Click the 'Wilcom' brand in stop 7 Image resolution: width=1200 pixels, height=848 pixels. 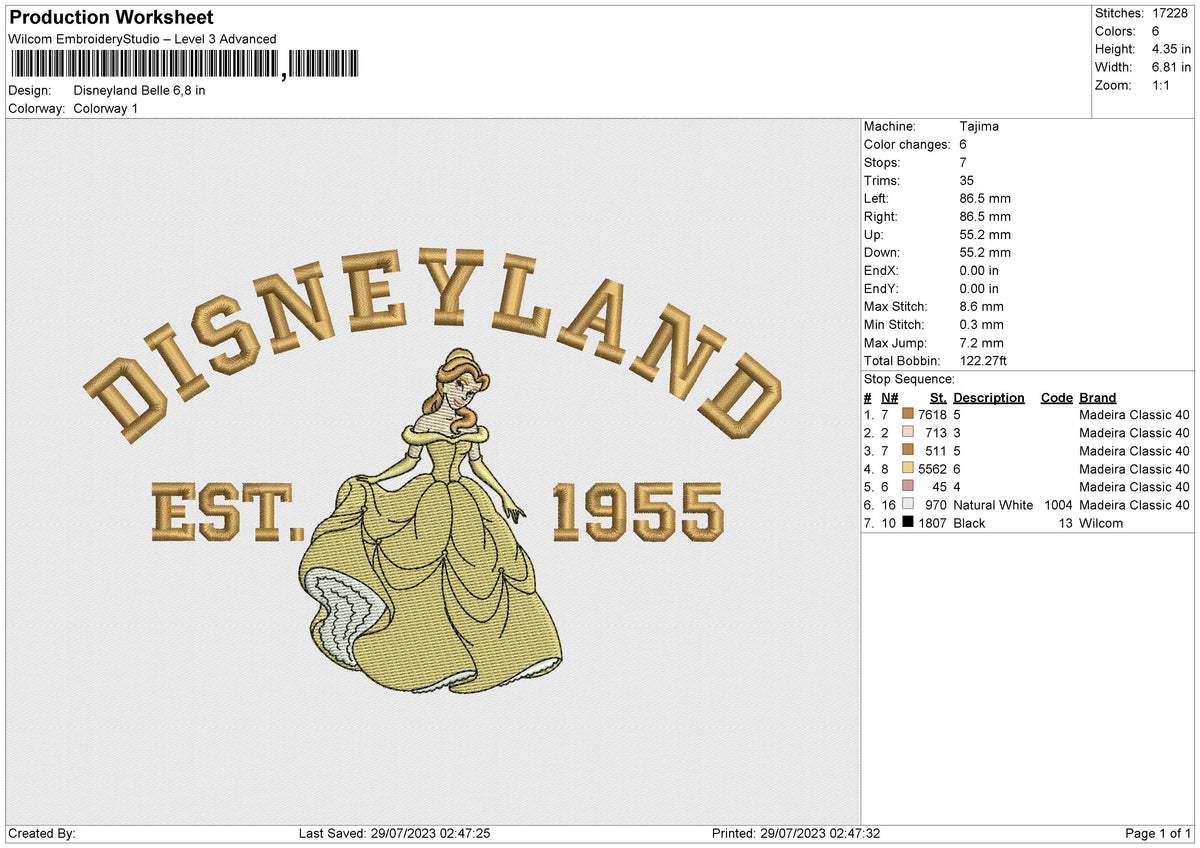point(1101,522)
